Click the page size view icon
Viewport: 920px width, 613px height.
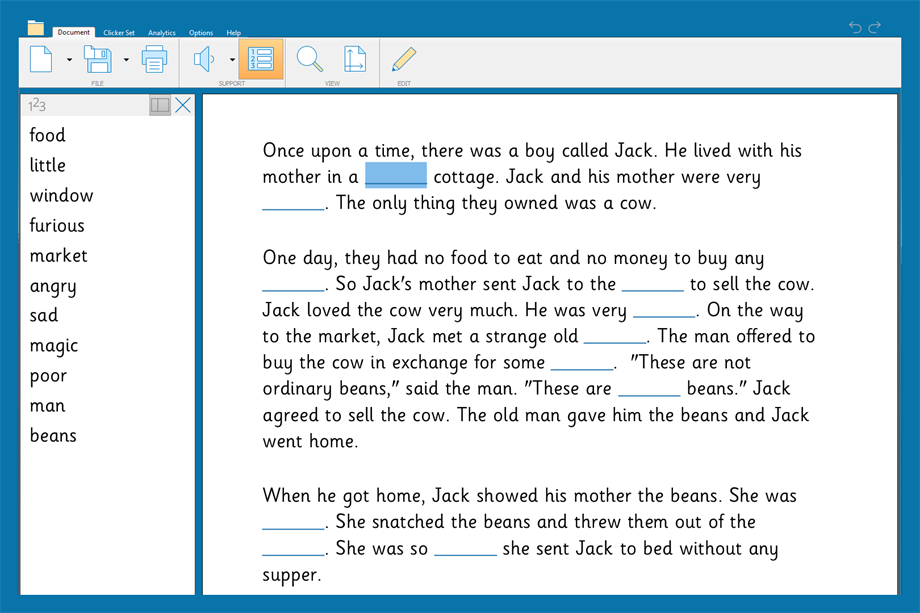(355, 60)
